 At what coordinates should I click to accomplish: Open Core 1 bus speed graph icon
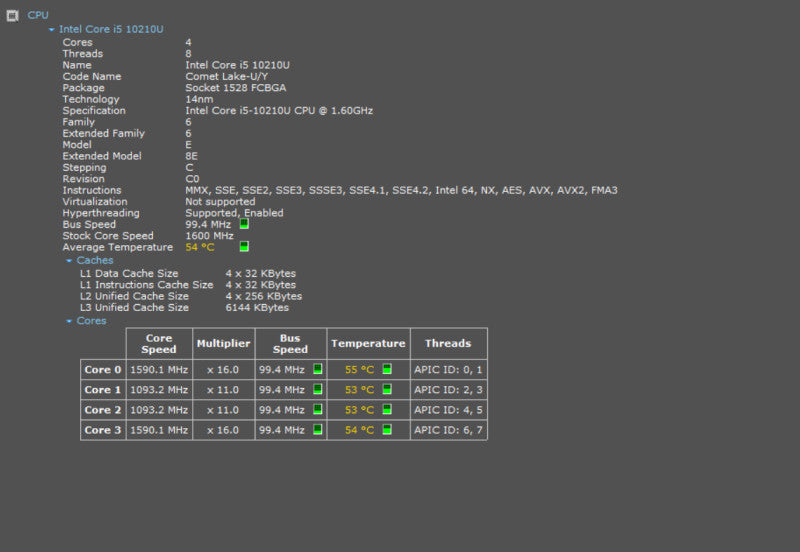(317, 389)
